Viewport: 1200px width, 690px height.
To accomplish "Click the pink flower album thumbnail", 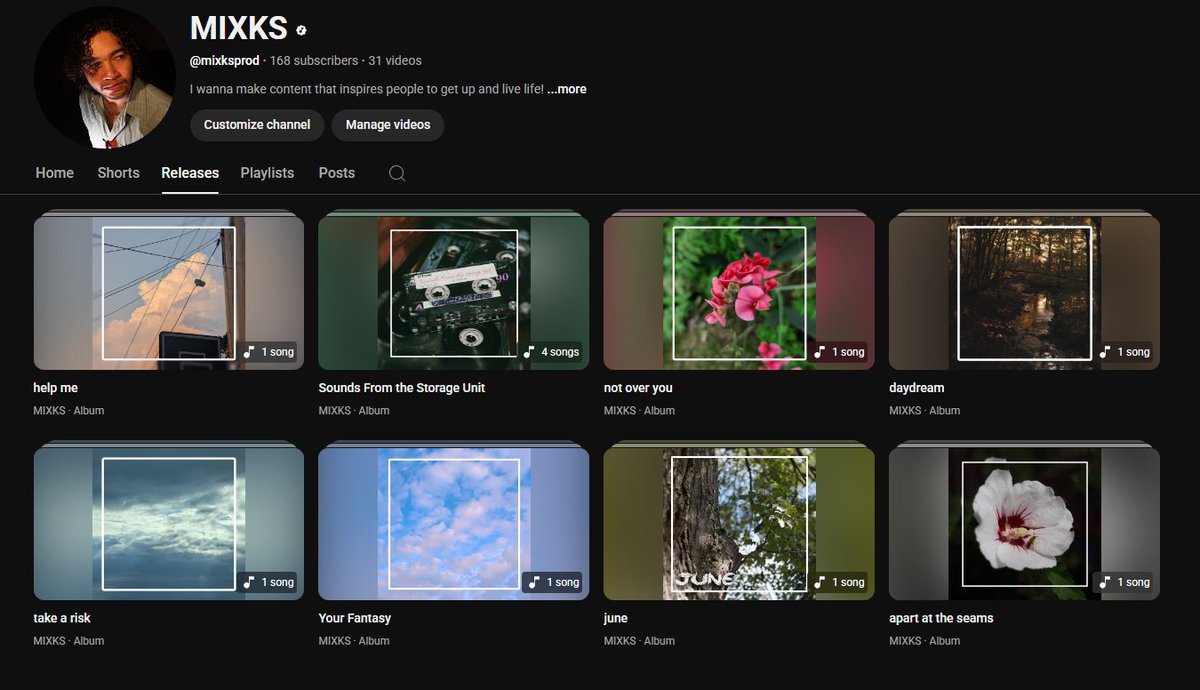I will 739,293.
